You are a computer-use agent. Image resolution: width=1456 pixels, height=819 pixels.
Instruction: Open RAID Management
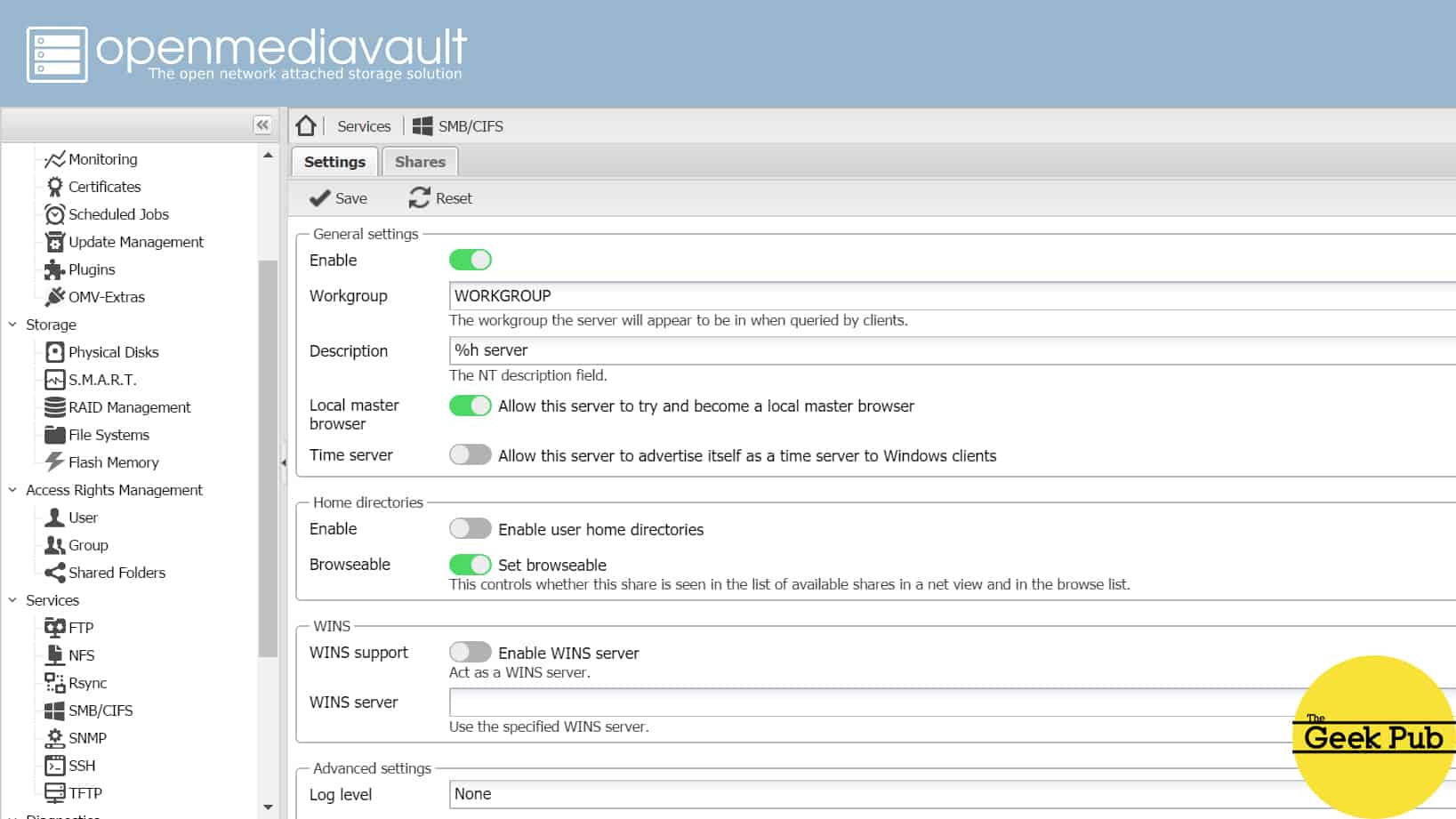(x=118, y=407)
